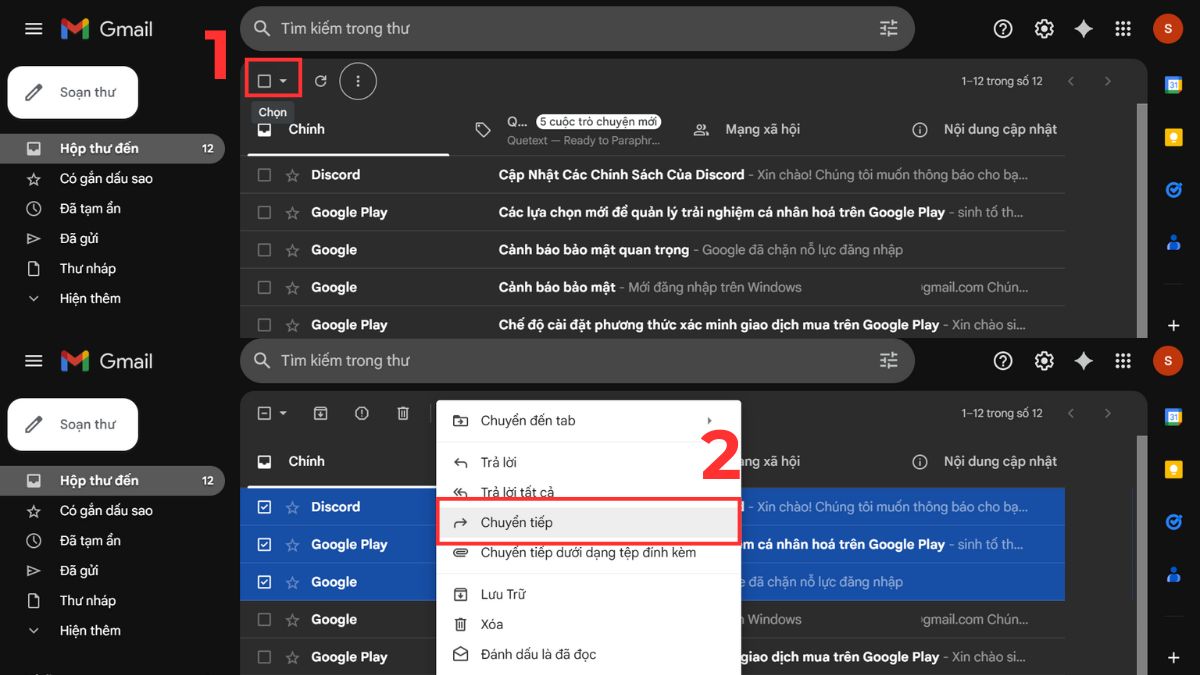Viewport: 1200px width, 675px height.
Task: Open Help icon in upper Gmail header
Action: 1003,29
